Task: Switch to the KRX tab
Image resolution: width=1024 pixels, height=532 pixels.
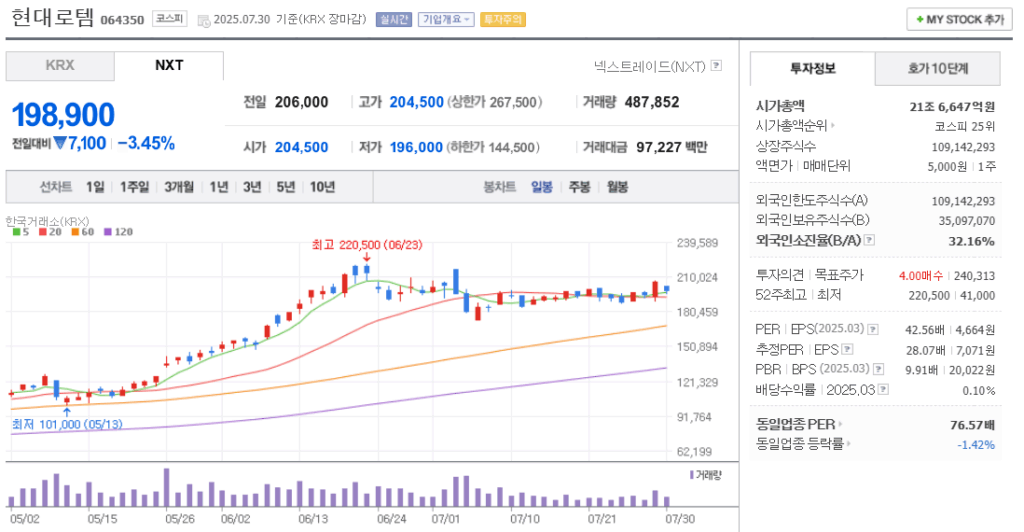Action: pyautogui.click(x=60, y=65)
